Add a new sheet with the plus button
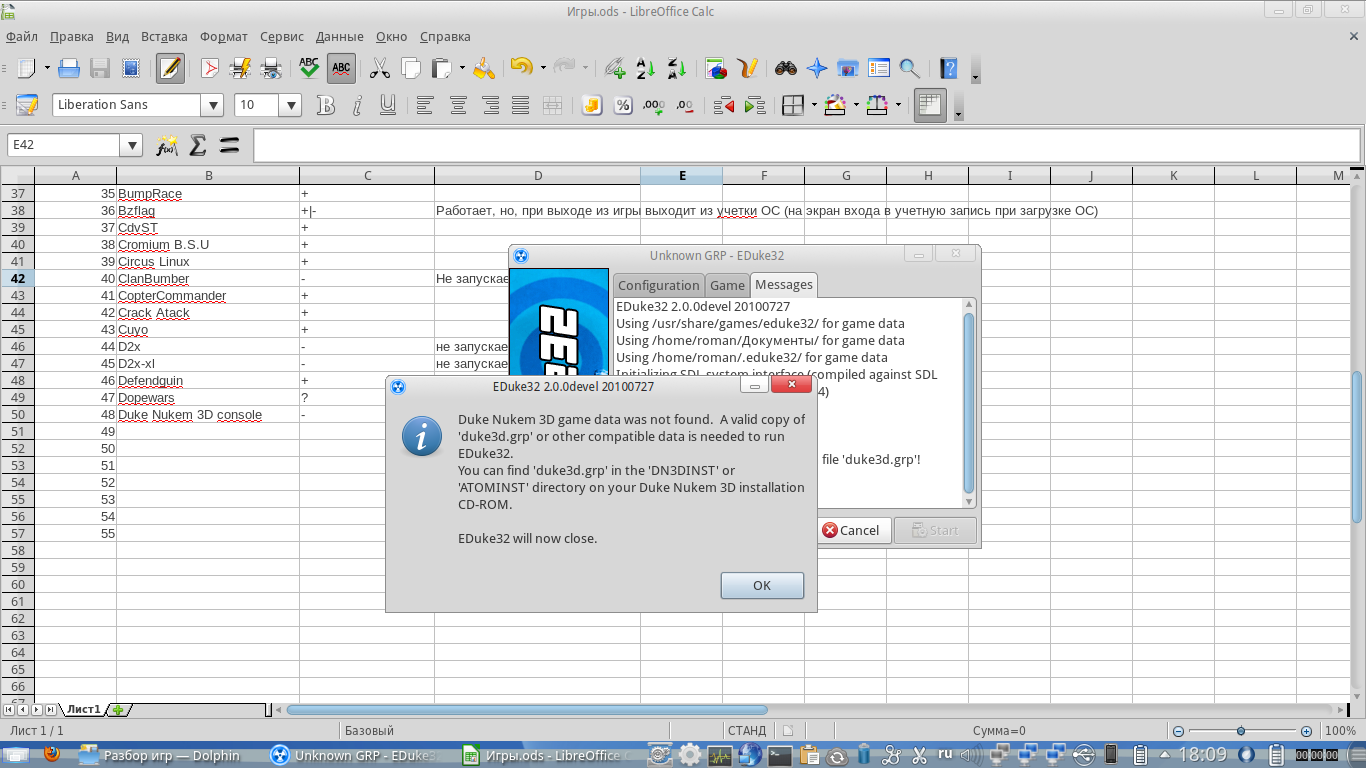This screenshot has width=1366, height=768. (x=118, y=710)
